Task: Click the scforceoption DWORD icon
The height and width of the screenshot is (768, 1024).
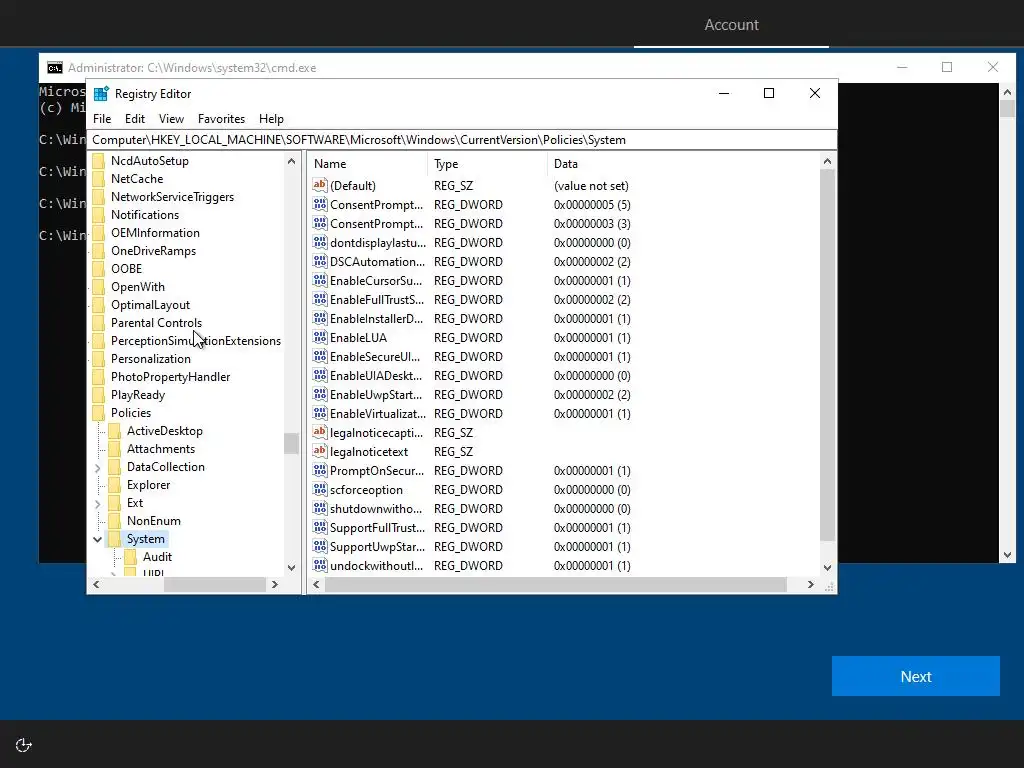Action: pos(319,489)
